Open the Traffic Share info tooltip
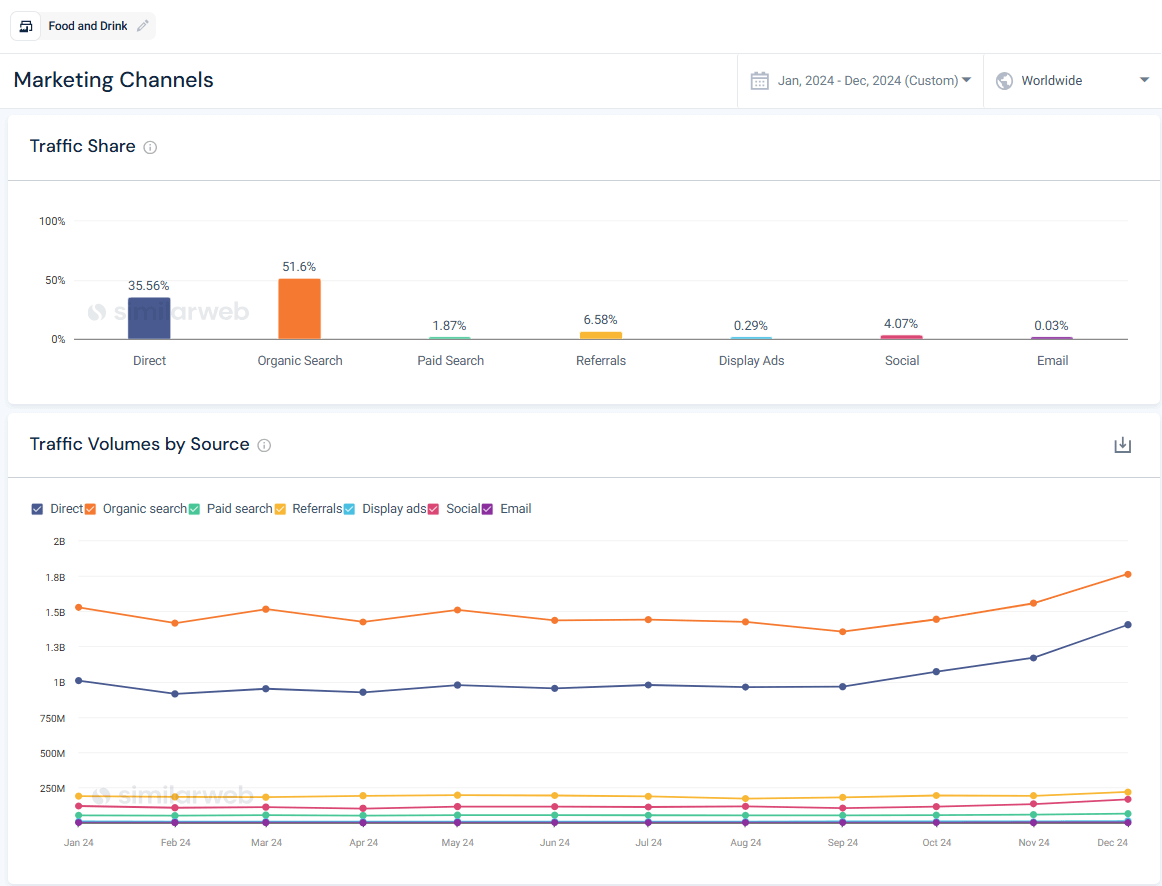The height and width of the screenshot is (886, 1162). pos(150,147)
